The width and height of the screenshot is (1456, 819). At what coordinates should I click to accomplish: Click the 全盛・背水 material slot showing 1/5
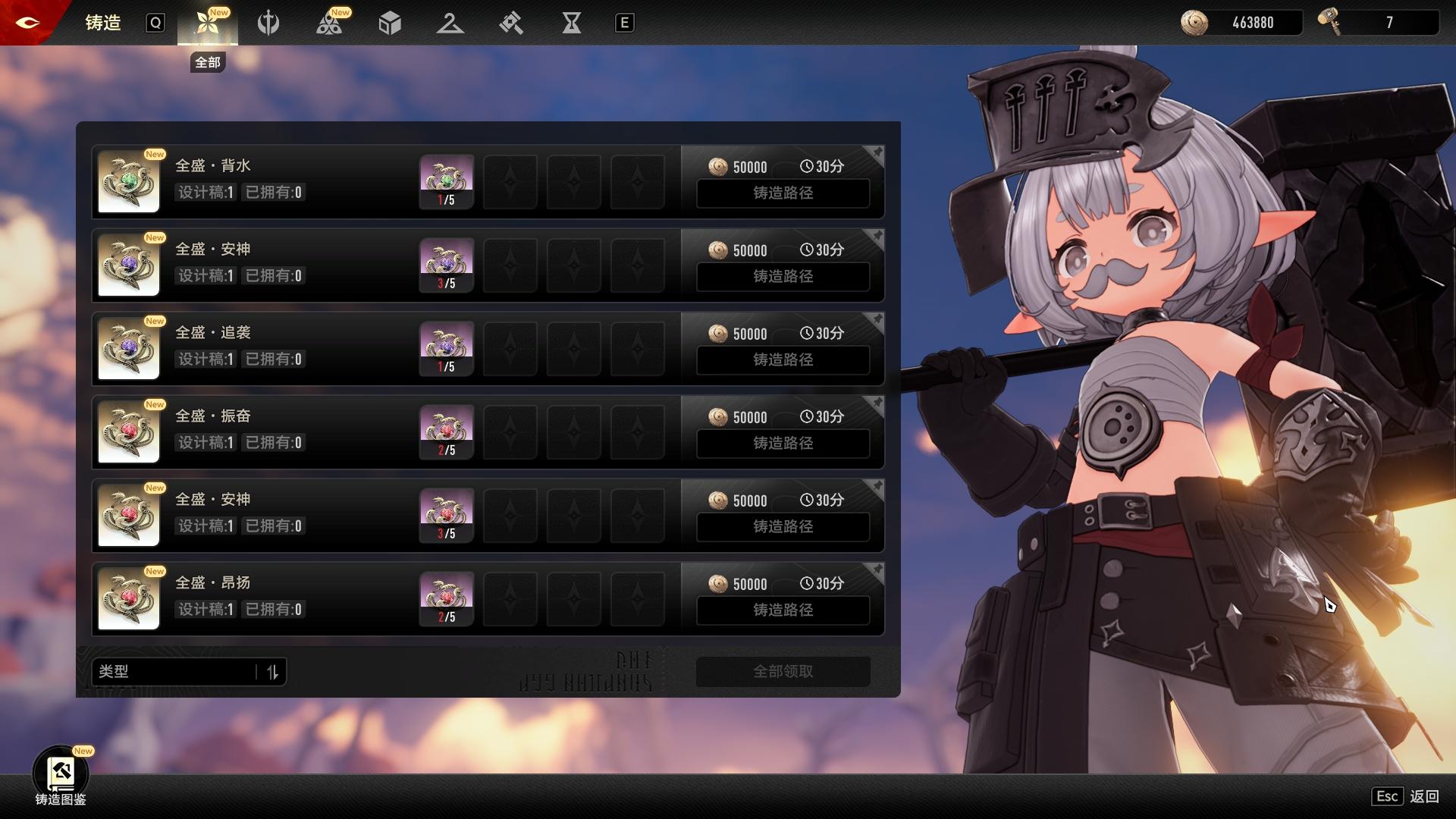tap(447, 182)
